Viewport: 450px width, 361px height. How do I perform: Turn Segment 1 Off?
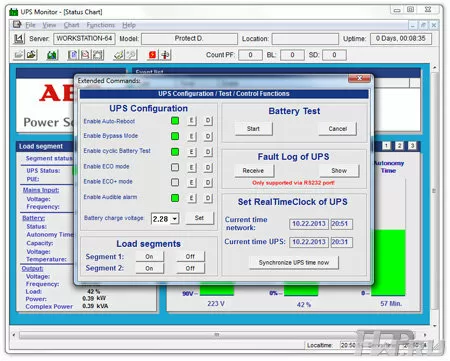(190, 256)
